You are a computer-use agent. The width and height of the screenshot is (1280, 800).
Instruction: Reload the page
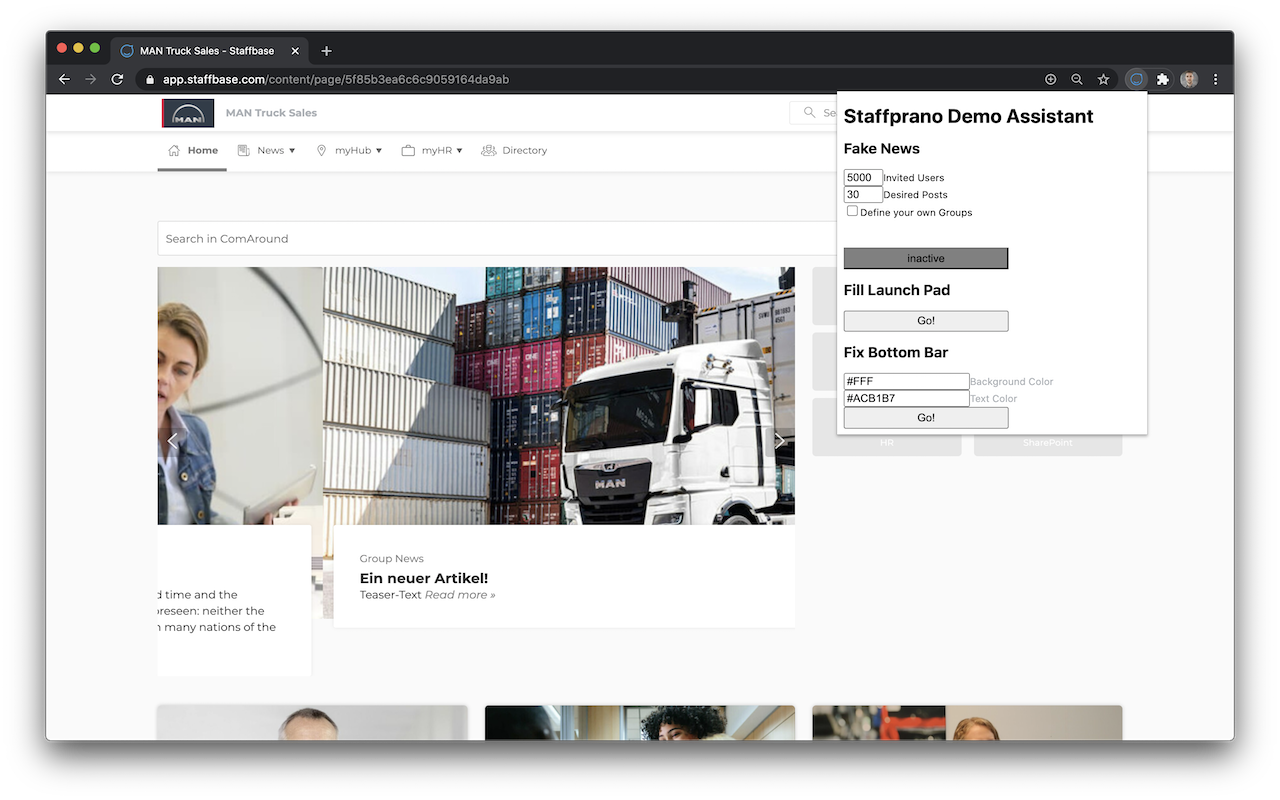click(x=117, y=79)
